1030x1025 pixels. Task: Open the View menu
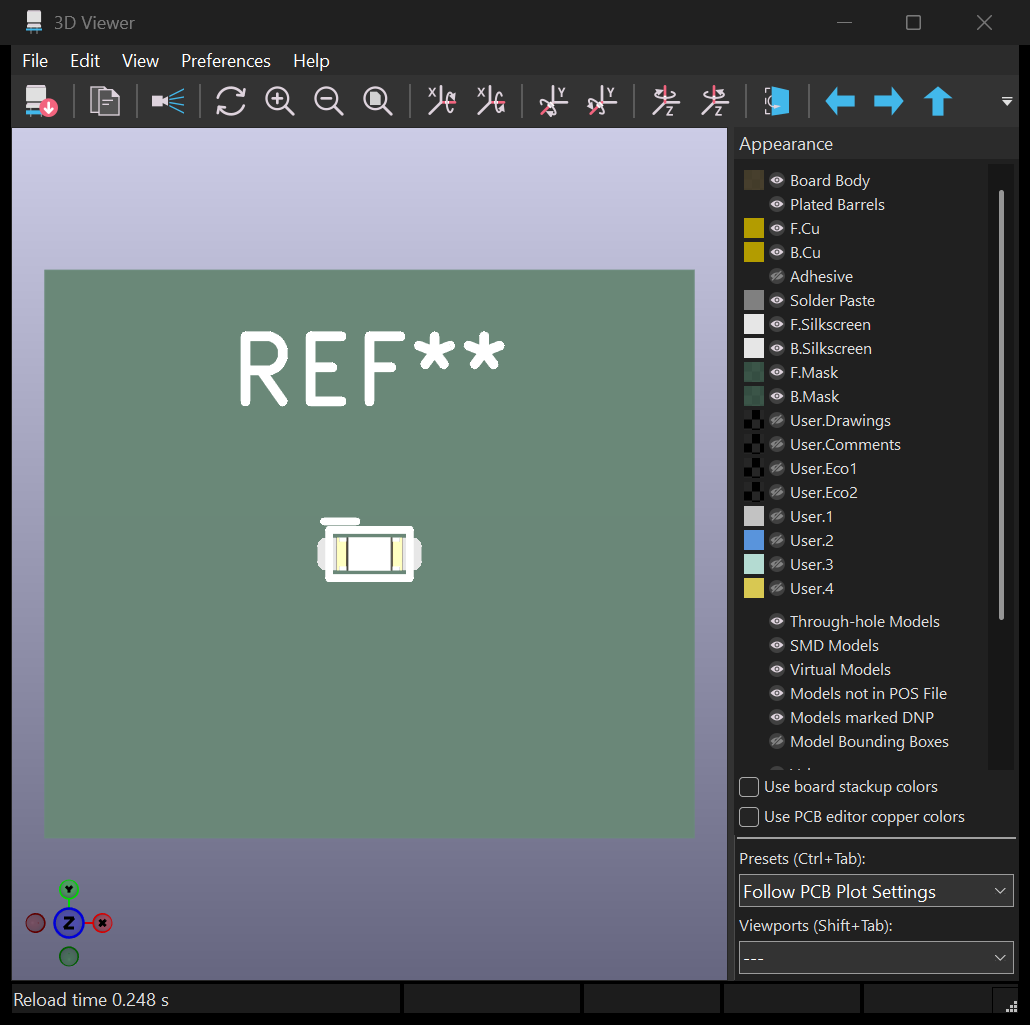point(140,61)
